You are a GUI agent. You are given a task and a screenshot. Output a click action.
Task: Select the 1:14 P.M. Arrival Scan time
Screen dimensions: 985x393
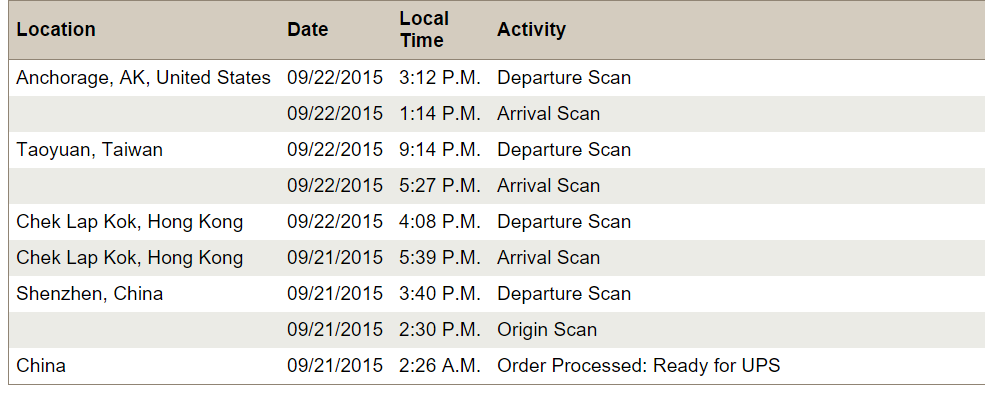(x=440, y=114)
